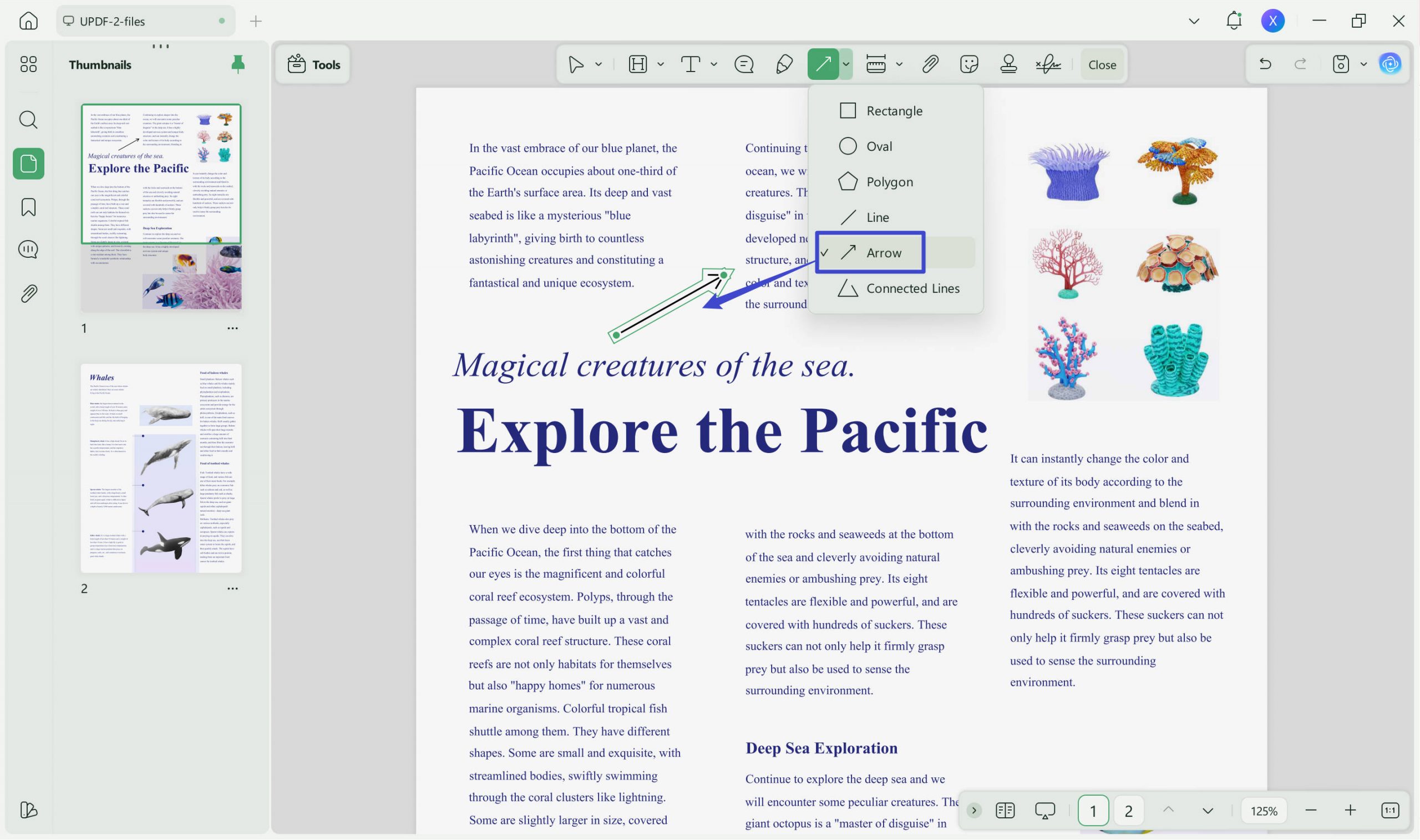Expand the Measure tool dropdown arrow

[x=899, y=64]
